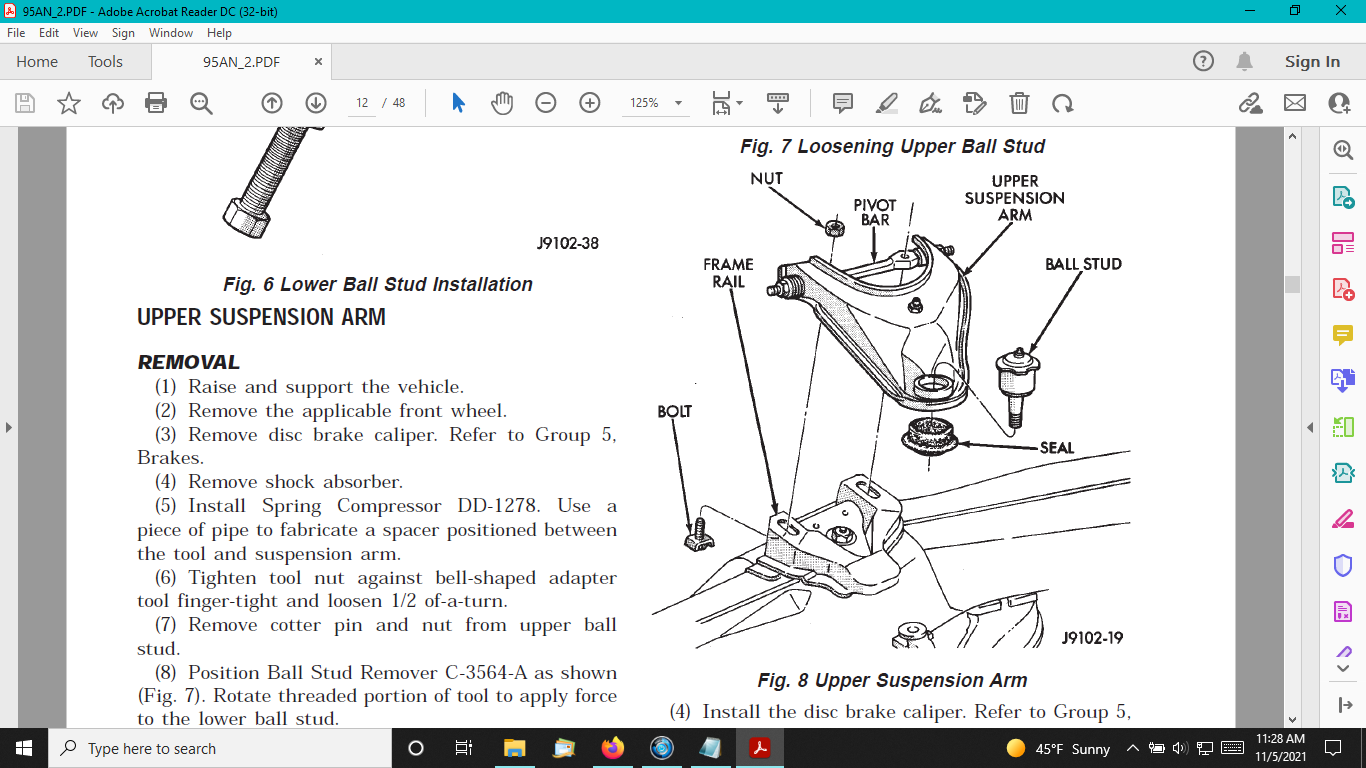1366x768 pixels.
Task: Close the 95AN_2.PDF document tab
Action: coord(319,62)
